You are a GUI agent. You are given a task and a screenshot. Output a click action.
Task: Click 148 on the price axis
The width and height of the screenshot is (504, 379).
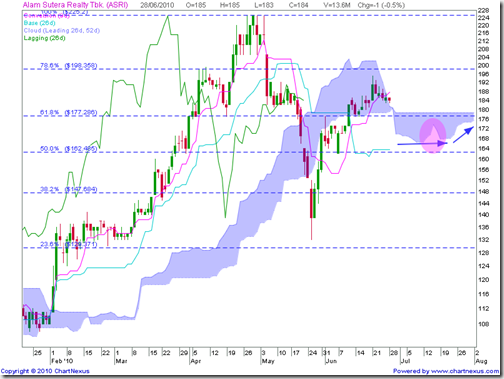pos(483,192)
